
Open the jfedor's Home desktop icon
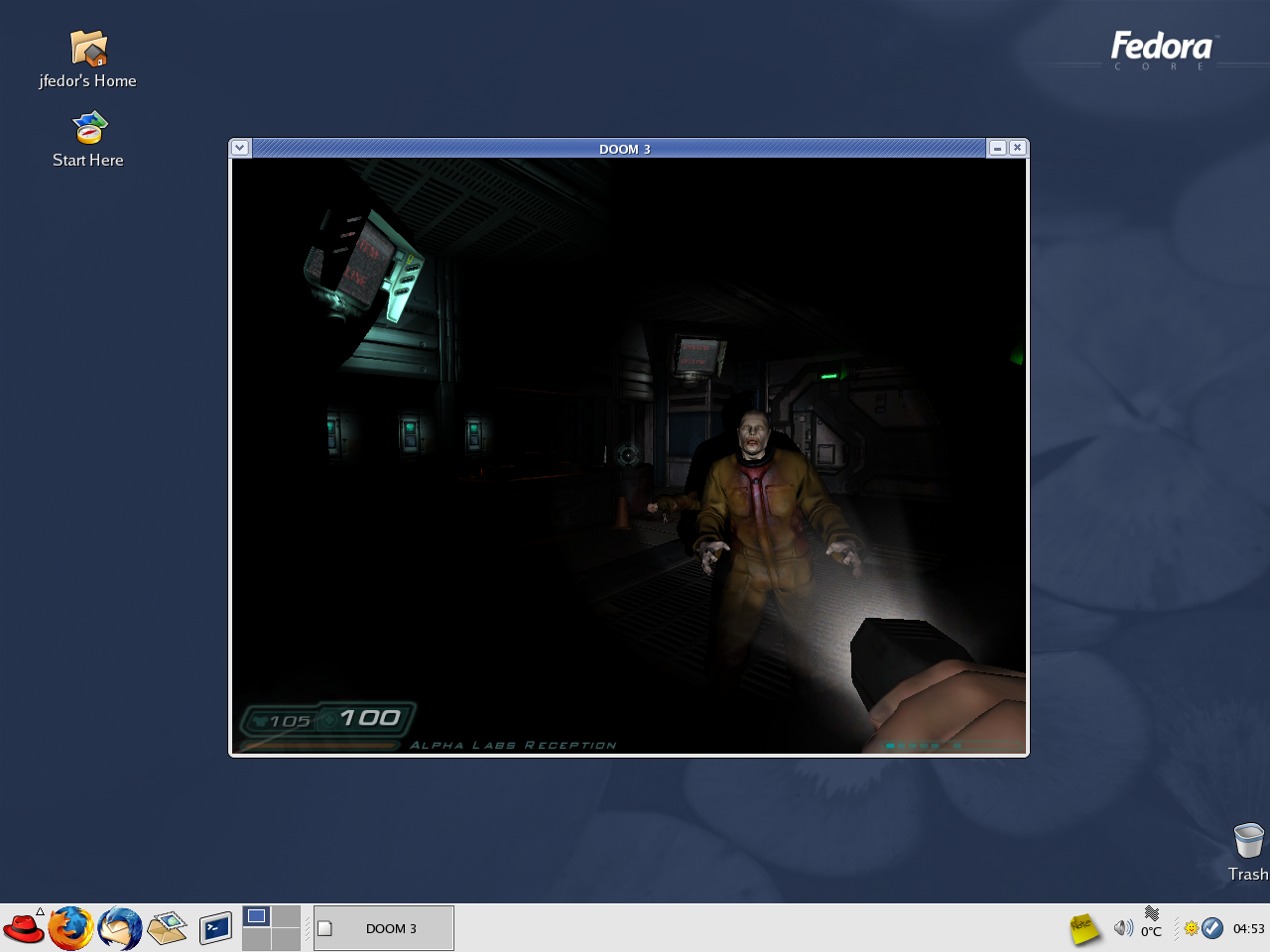(88, 59)
